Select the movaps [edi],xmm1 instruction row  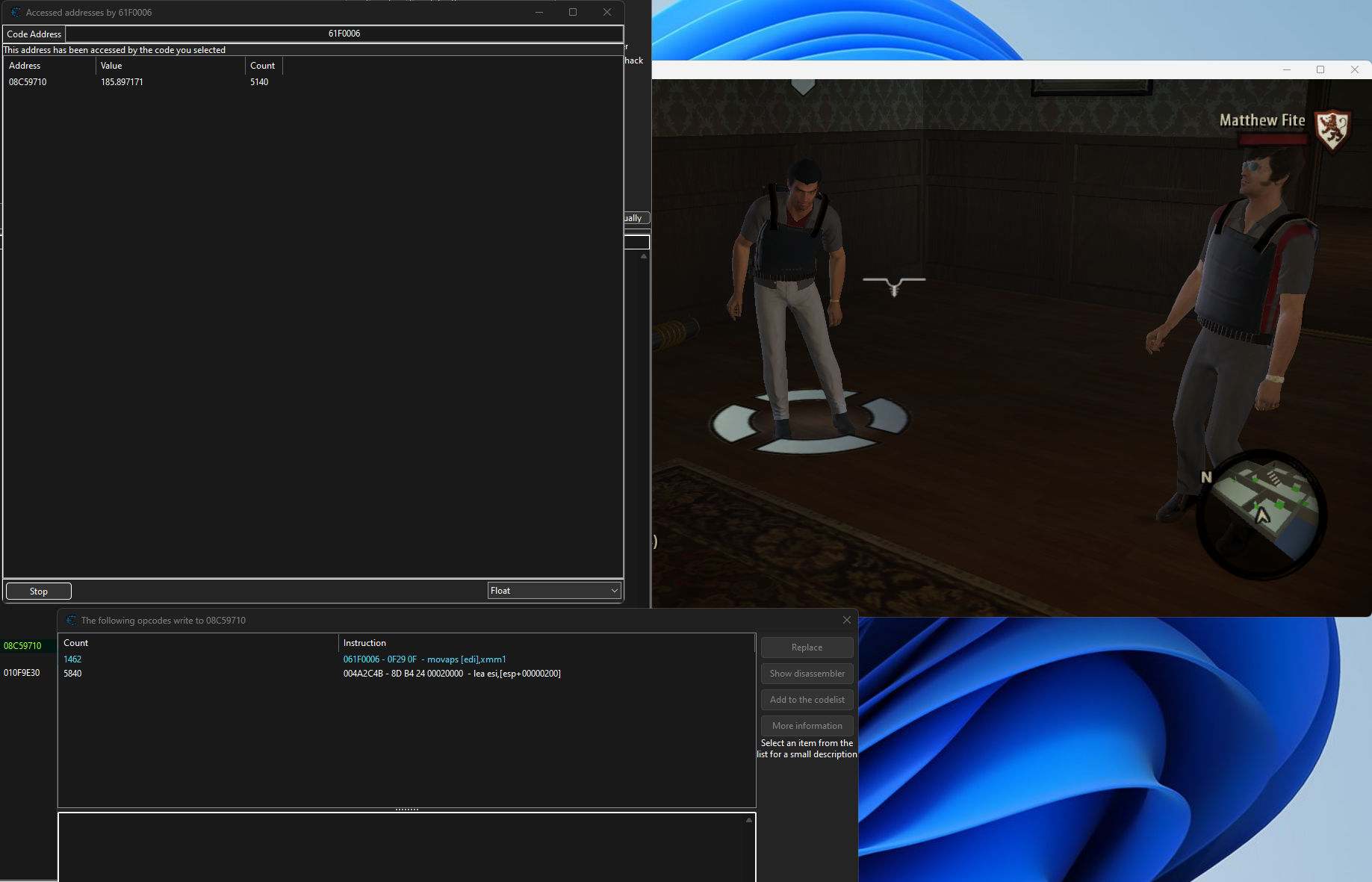pyautogui.click(x=424, y=659)
